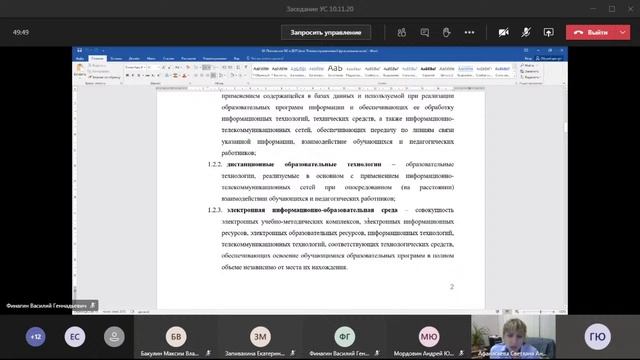Image resolution: width=640 pixels, height=360 pixels.
Task: Open the font size combo box
Action: coord(153,67)
